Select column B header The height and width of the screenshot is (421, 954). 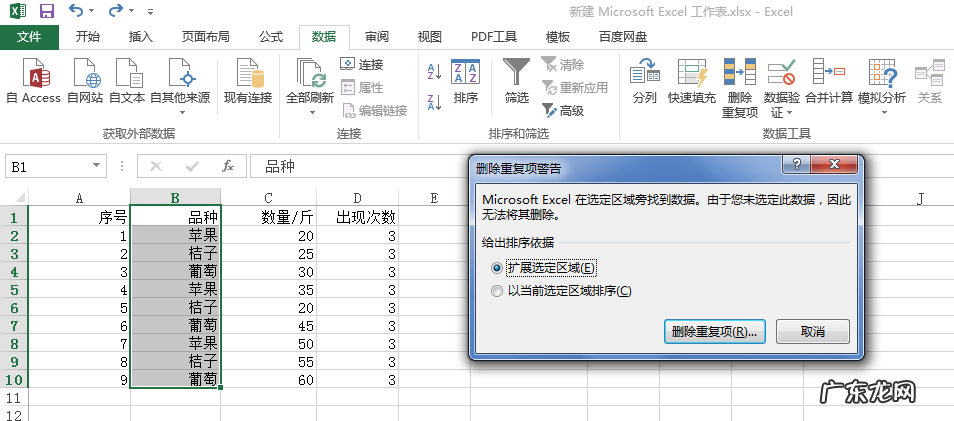tap(175, 197)
